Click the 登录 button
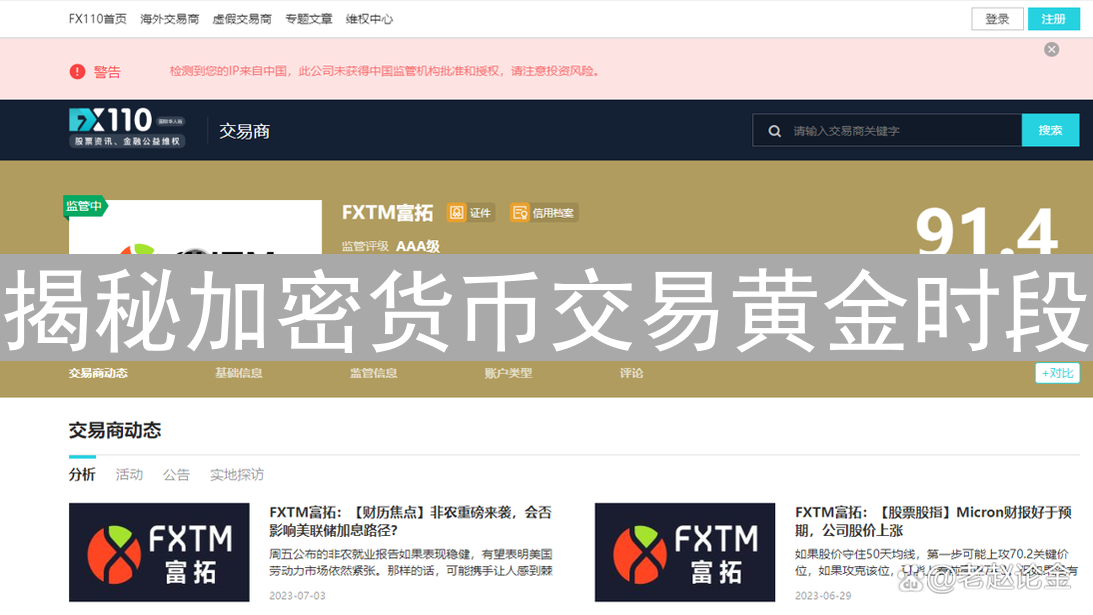The width and height of the screenshot is (1093, 615). [998, 19]
